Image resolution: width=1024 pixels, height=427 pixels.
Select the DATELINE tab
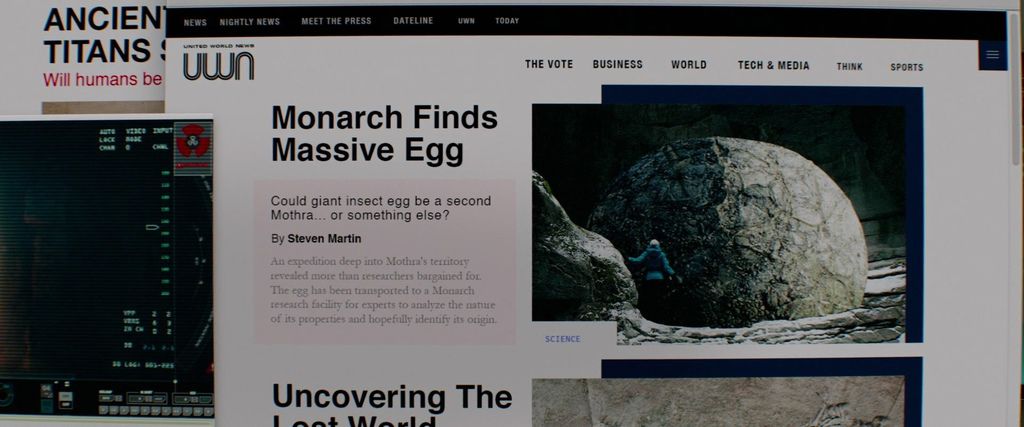(413, 21)
